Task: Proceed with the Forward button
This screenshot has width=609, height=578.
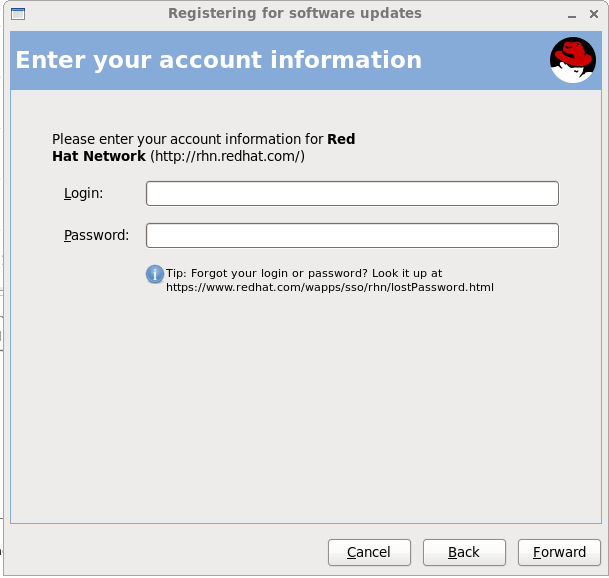Action: coord(559,552)
